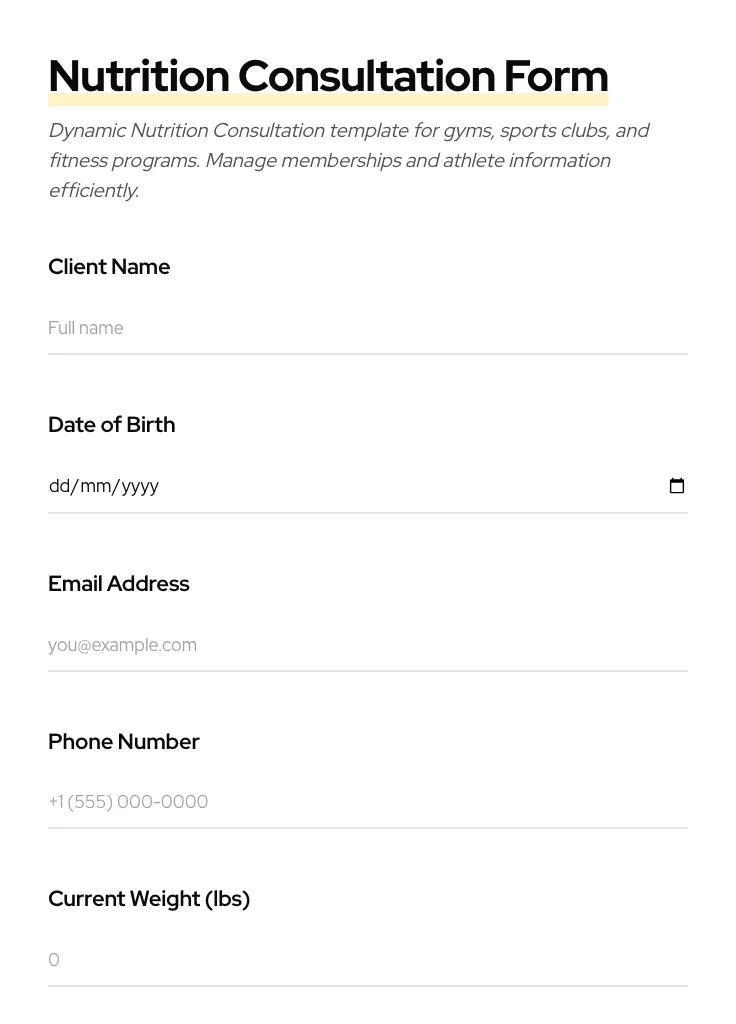The height and width of the screenshot is (1024, 736).
Task: Click the 'Email Address' field label
Action: (118, 584)
